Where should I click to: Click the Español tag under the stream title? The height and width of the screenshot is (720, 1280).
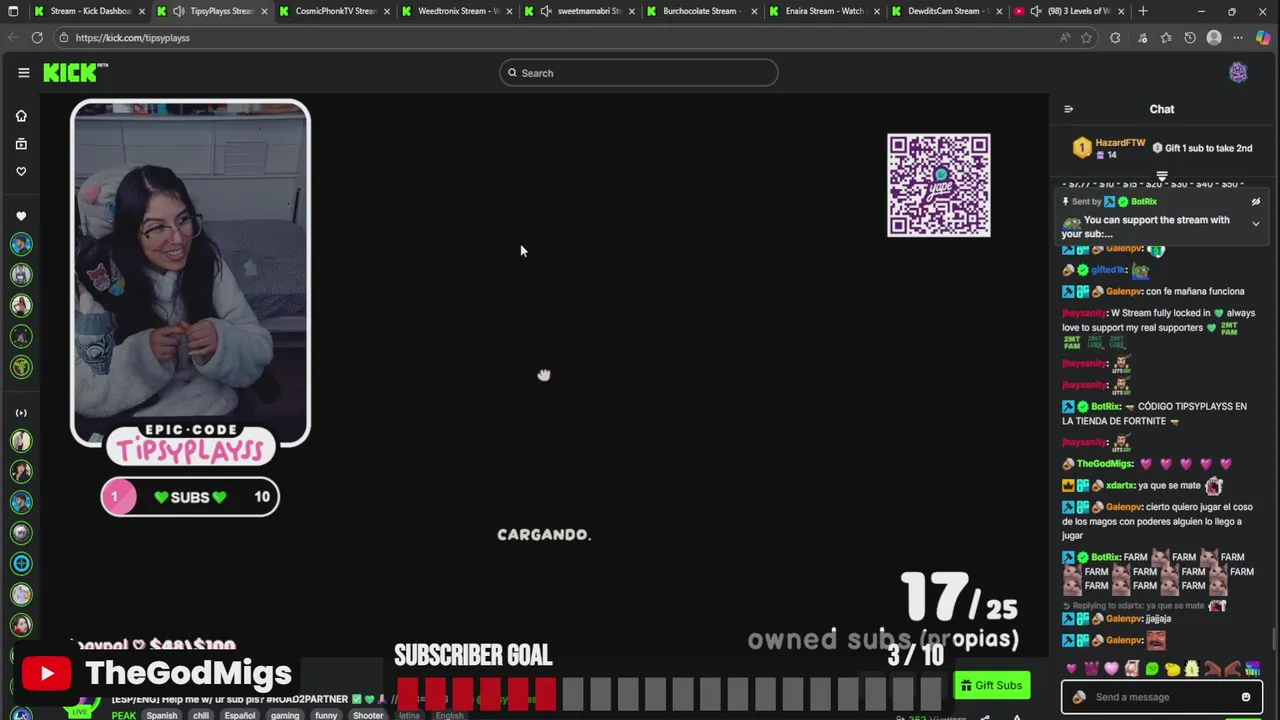(239, 715)
